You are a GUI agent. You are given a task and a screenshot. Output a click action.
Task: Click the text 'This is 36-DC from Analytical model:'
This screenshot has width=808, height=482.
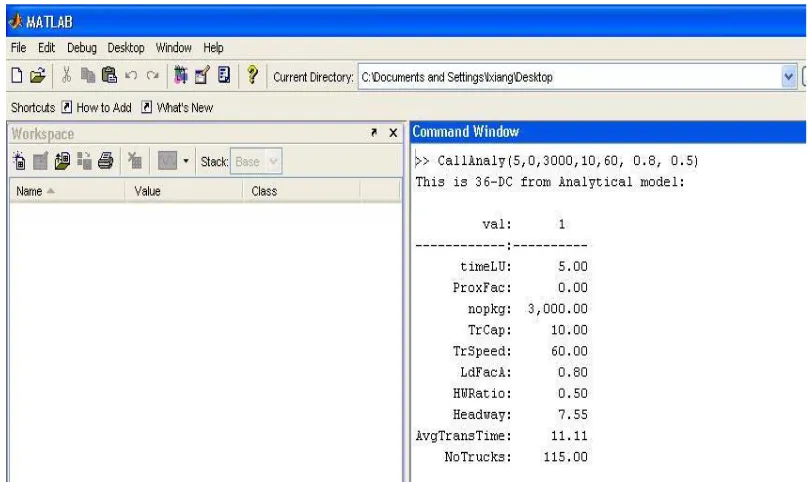pos(550,182)
